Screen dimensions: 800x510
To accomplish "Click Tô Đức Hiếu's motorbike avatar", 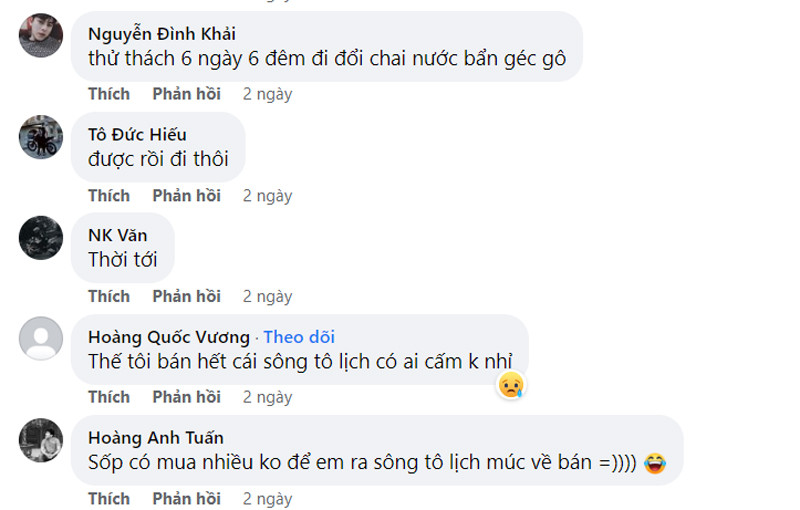I will click(41, 137).
